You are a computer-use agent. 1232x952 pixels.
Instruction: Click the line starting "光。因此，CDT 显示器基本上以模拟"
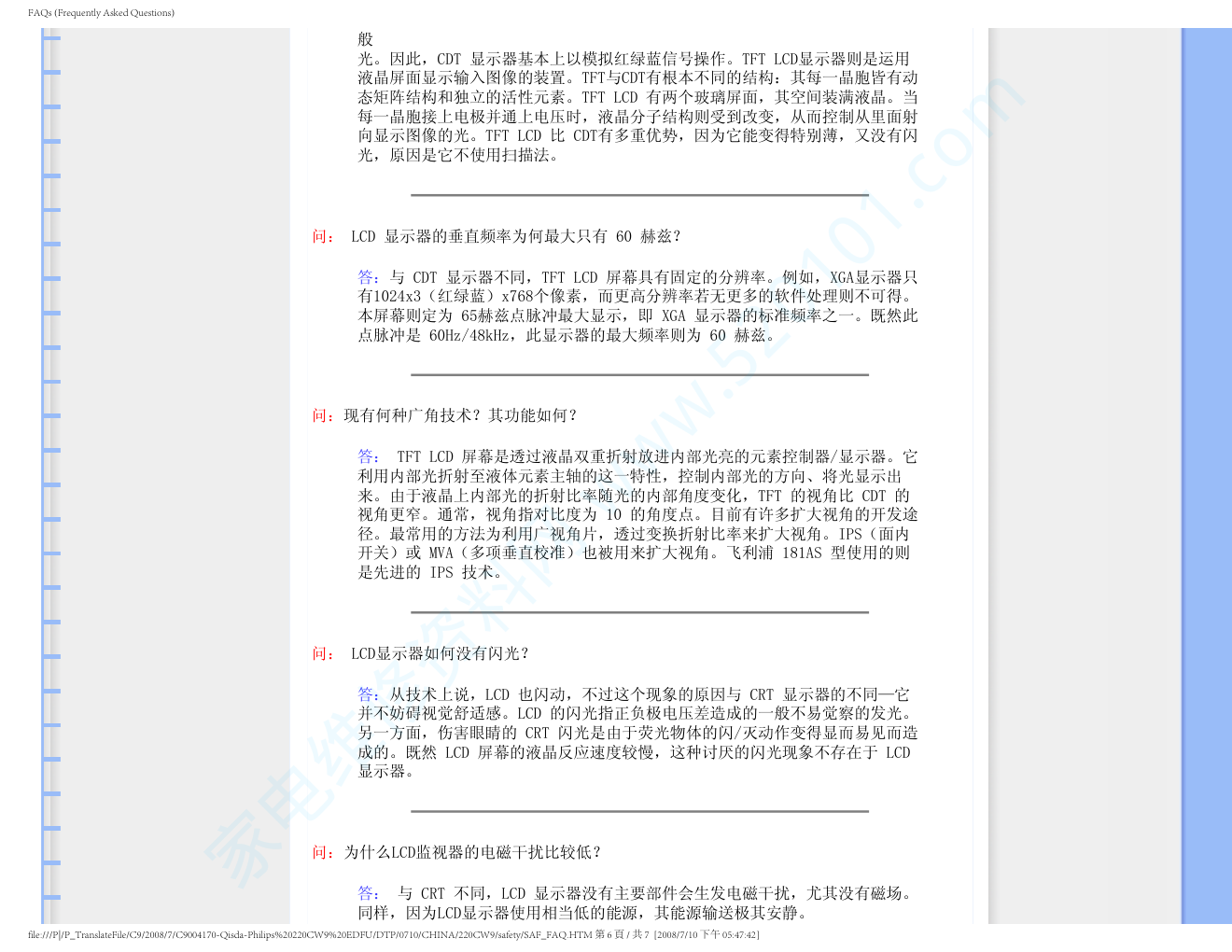[634, 60]
